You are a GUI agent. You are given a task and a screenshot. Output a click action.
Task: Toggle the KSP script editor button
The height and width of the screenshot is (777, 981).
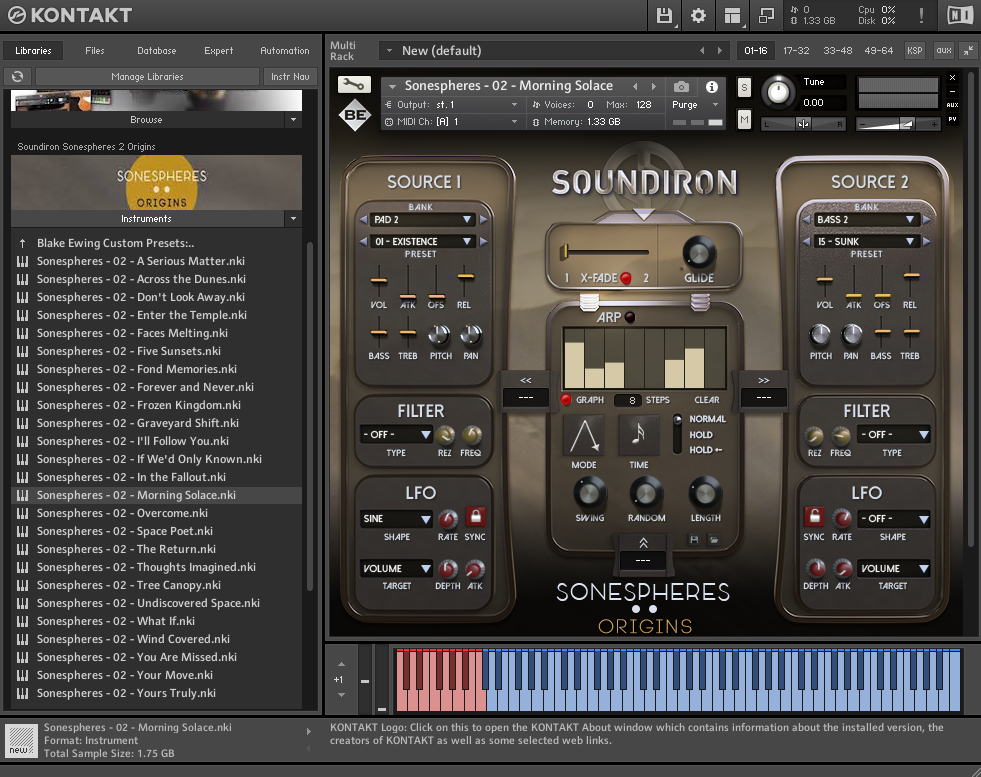[915, 51]
